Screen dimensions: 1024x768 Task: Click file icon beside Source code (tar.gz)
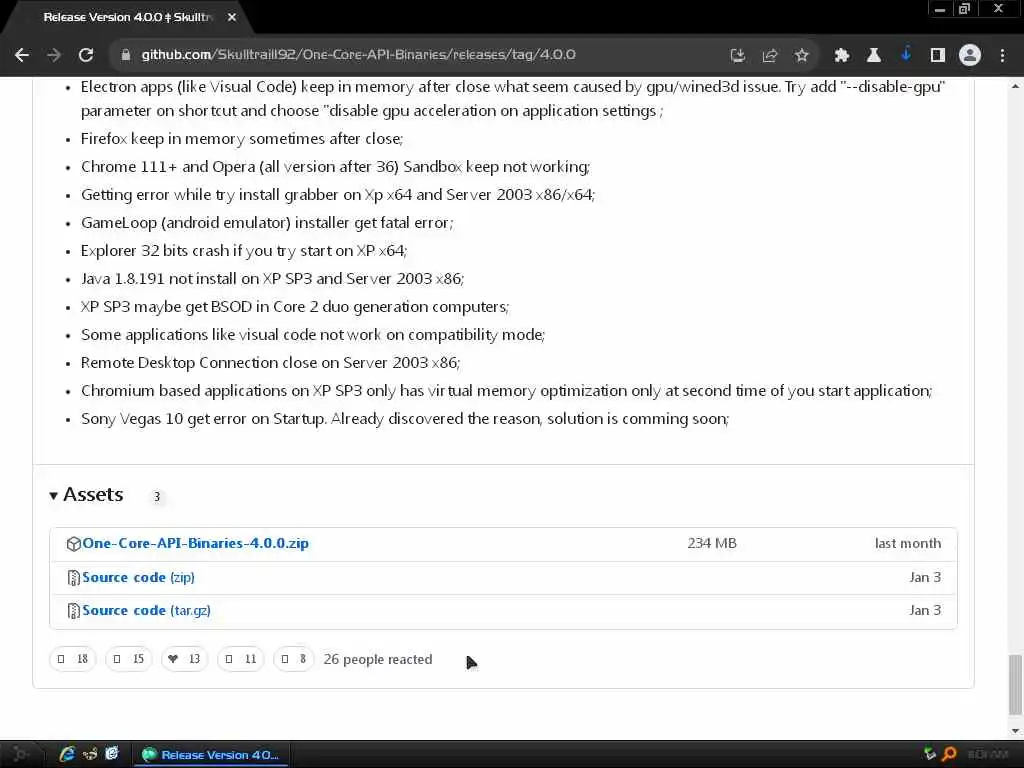click(x=74, y=611)
